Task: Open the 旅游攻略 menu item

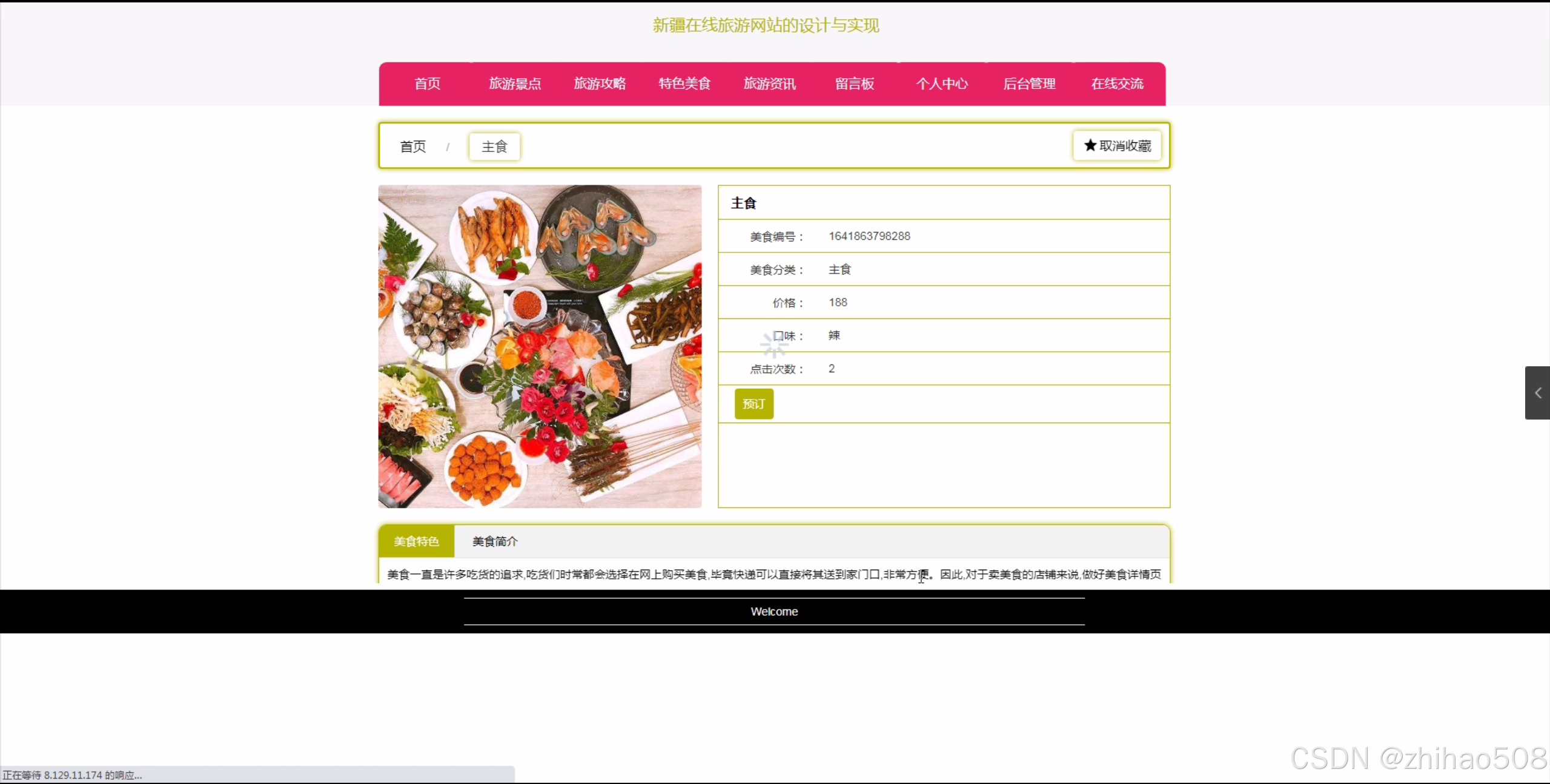Action: 600,84
